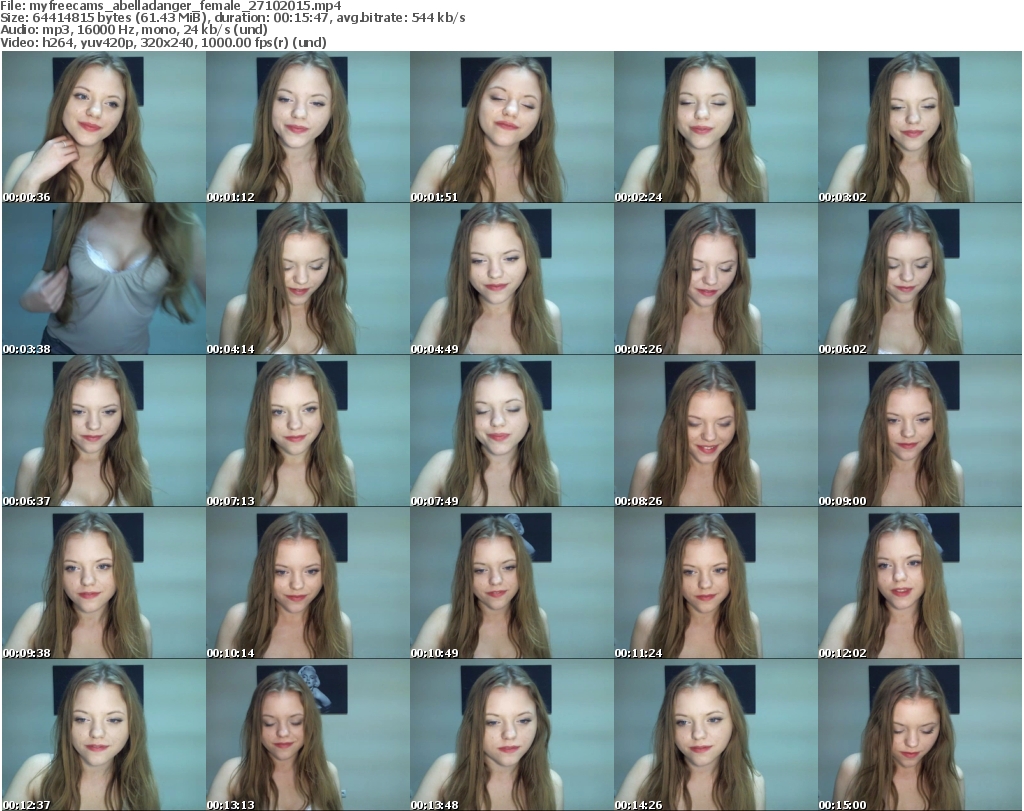The height and width of the screenshot is (811, 1024).
Task: Open the thumbnail at 00:10:14
Action: 308,583
